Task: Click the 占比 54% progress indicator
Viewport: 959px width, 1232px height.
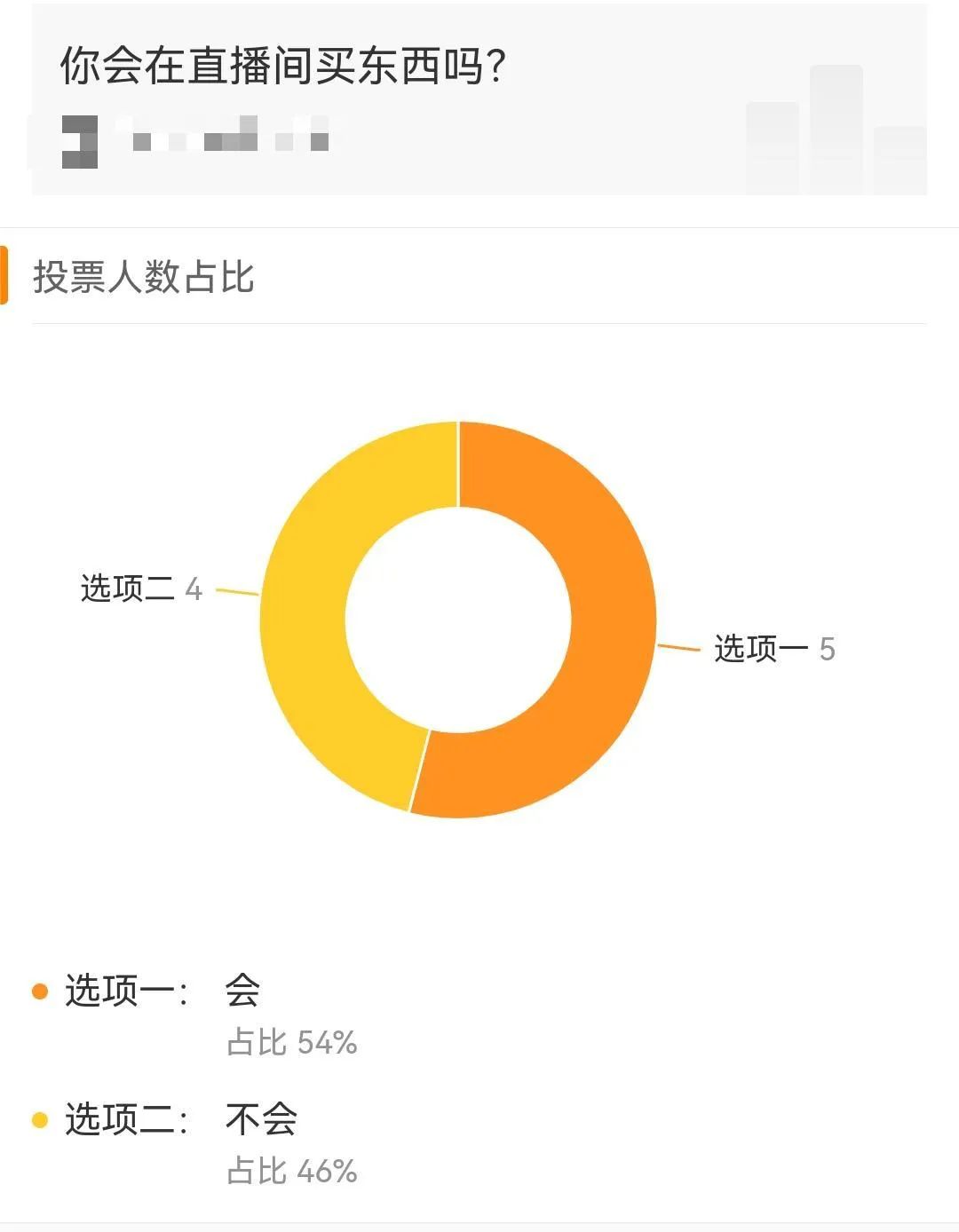Action: tap(291, 1045)
